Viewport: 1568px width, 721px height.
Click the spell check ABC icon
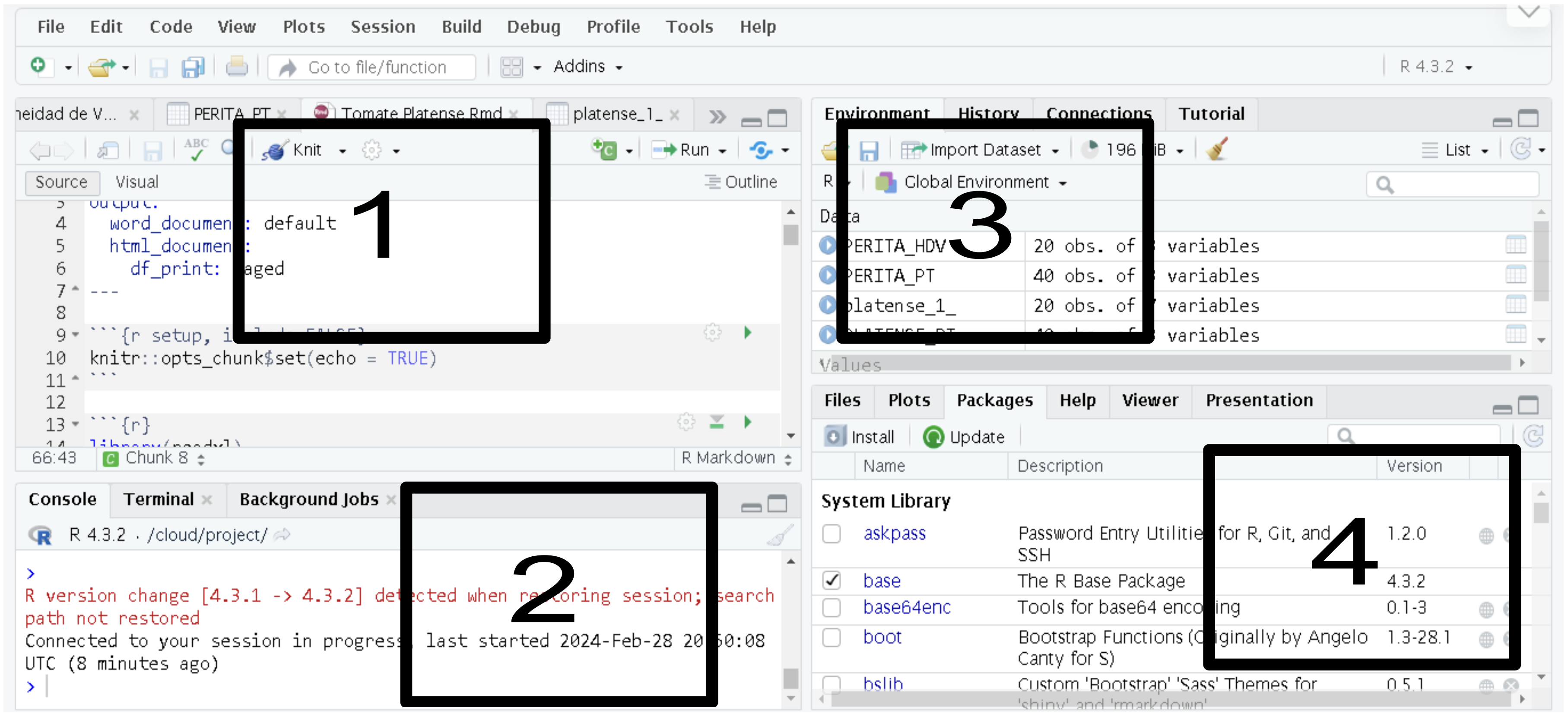coord(196,150)
